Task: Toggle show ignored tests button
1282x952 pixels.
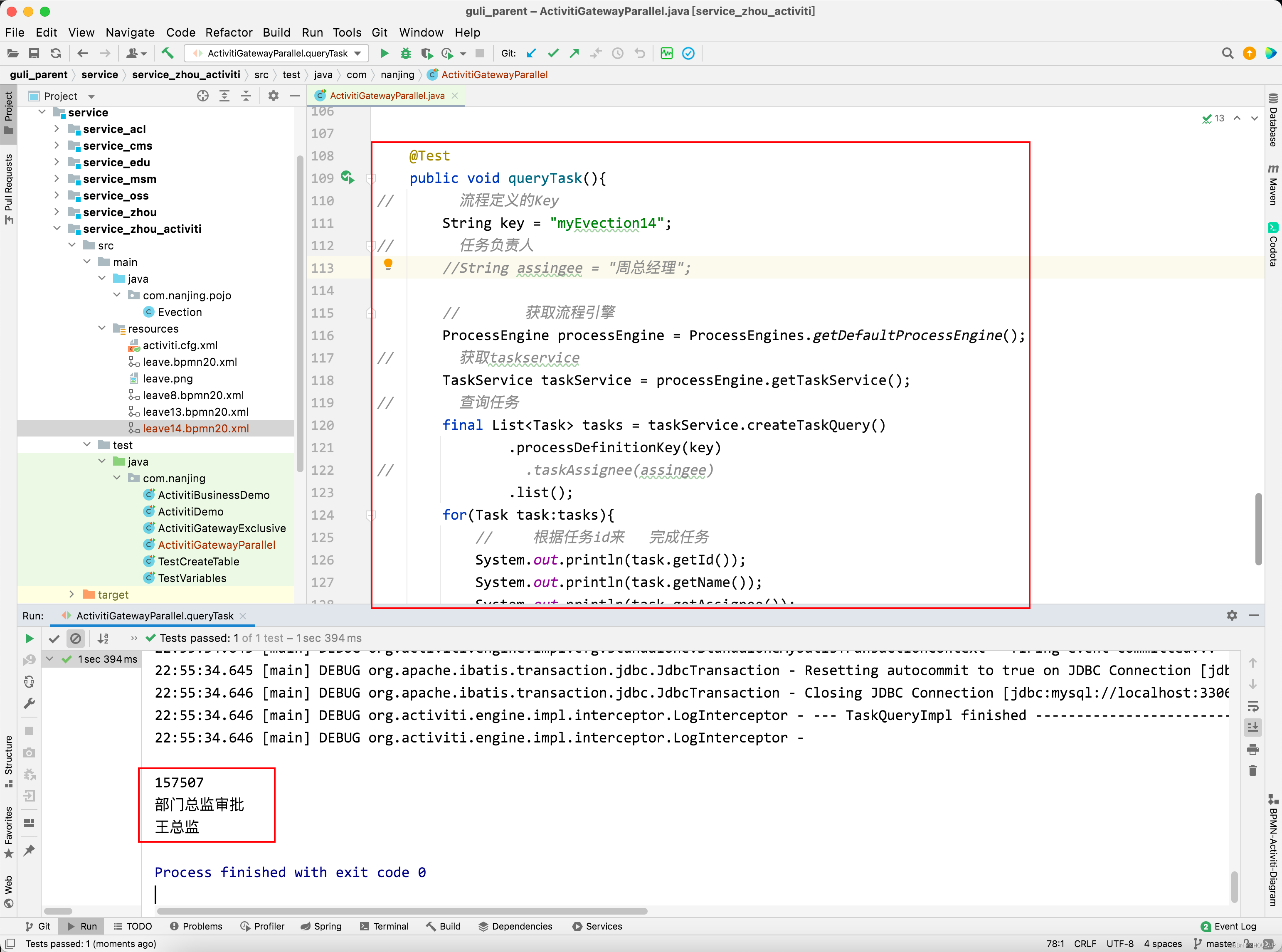Action: 76,638
